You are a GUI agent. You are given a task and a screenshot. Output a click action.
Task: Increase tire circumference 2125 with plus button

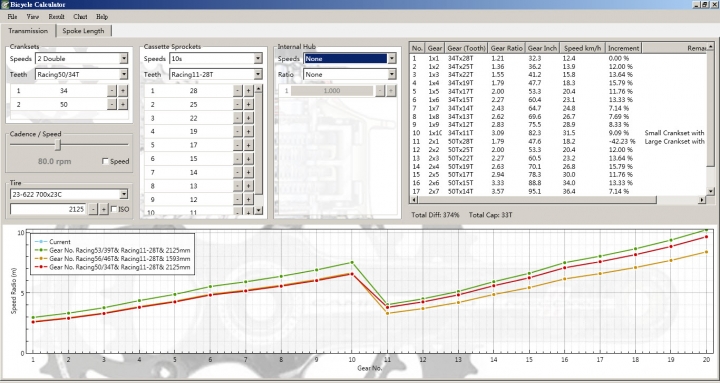(104, 209)
